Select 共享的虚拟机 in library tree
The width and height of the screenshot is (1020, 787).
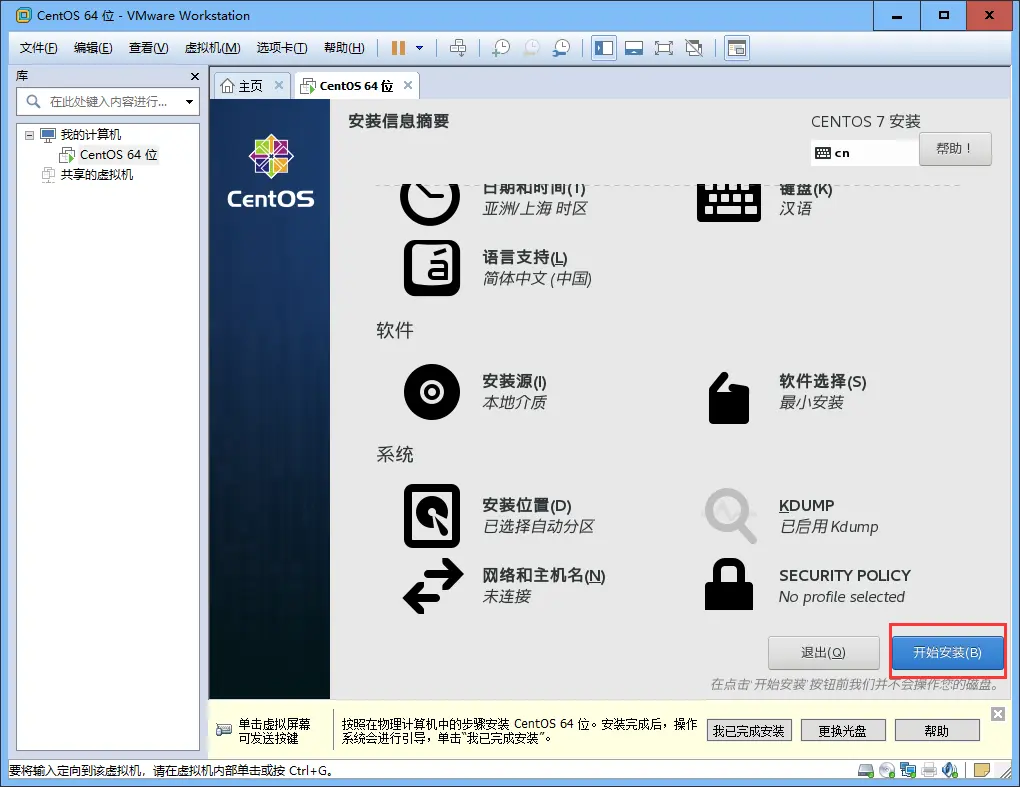tap(96, 174)
